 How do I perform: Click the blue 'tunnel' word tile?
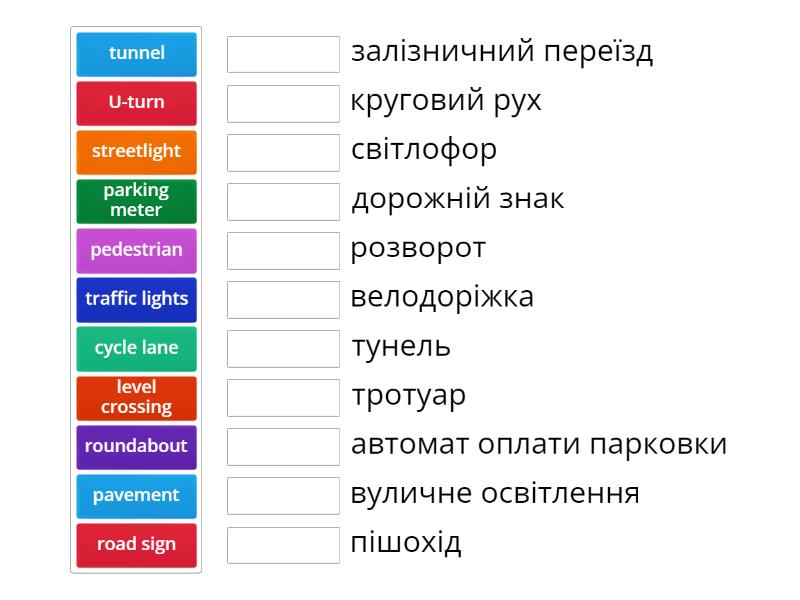coord(136,54)
